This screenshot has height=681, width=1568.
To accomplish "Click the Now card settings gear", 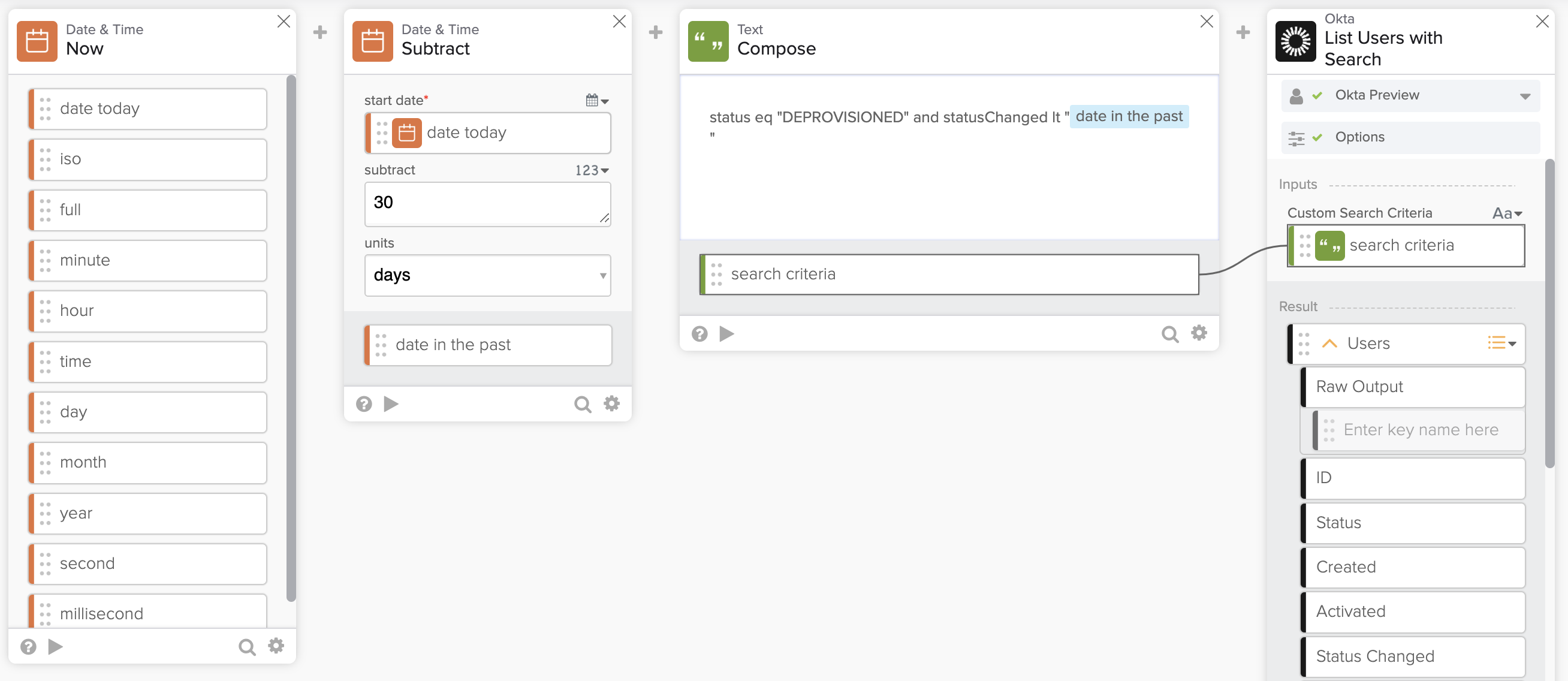I will pos(276,646).
